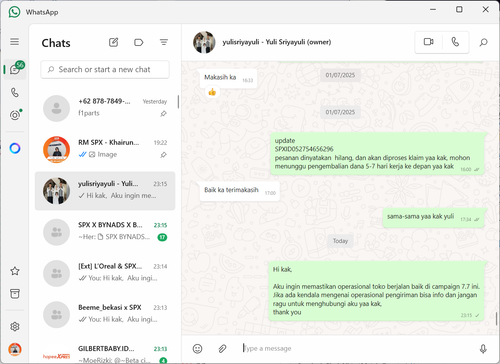Start a new chat with the compose icon
Viewport: 500px width, 364px height.
coord(113,42)
